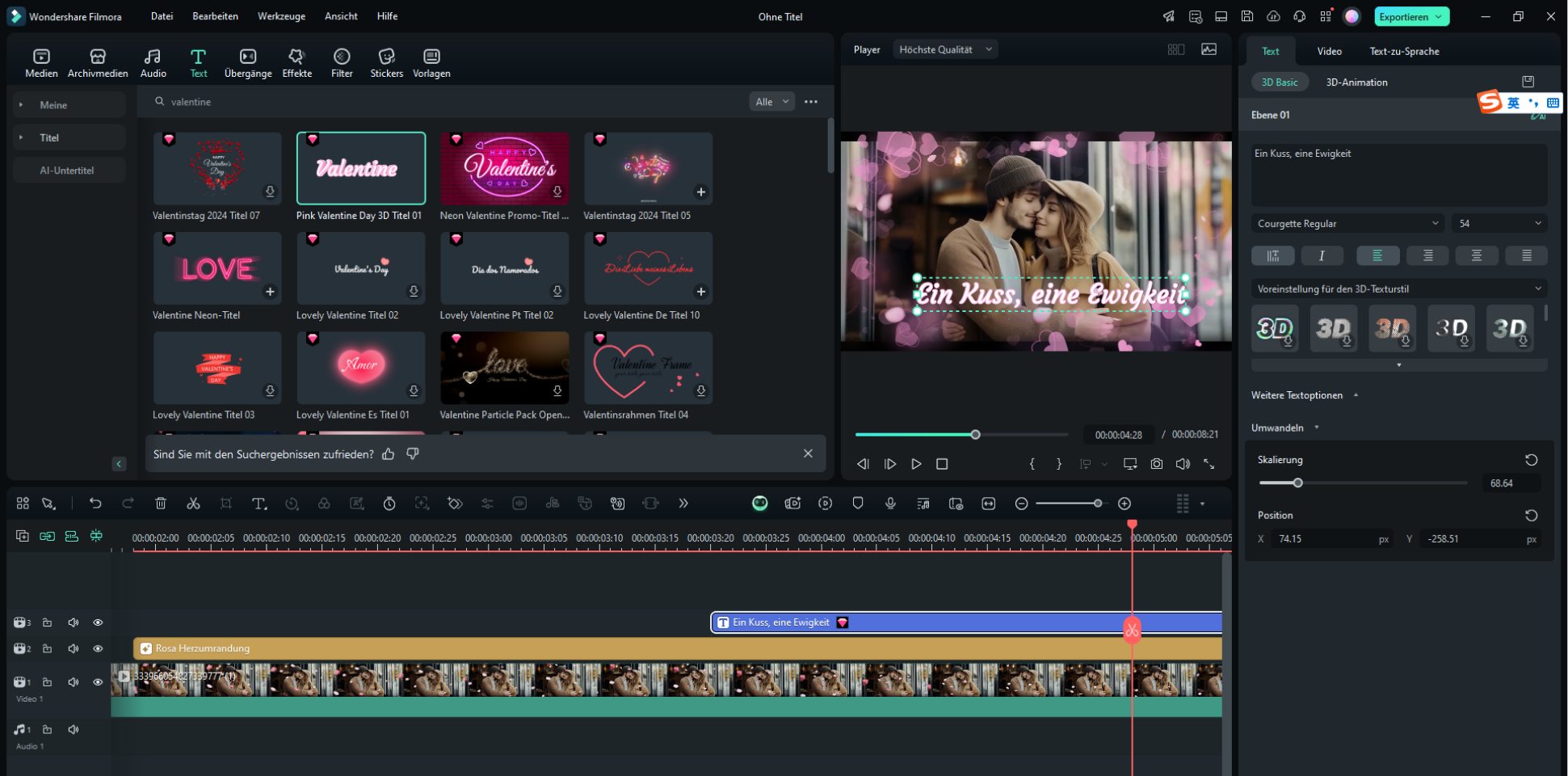Reset Position values

click(x=1531, y=516)
